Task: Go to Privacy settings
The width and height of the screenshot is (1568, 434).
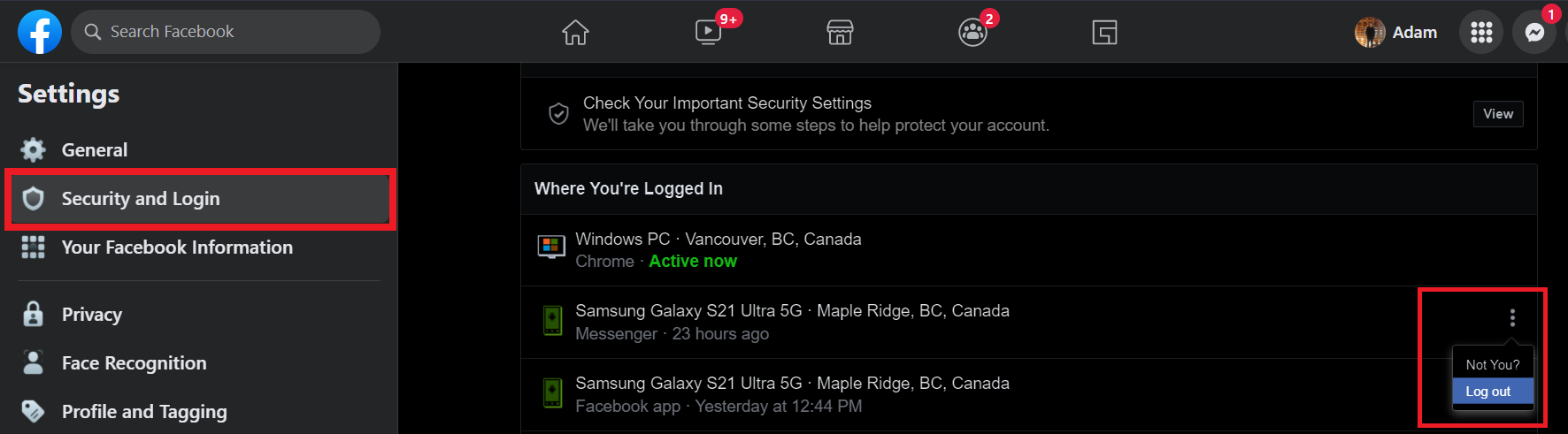Action: coord(92,315)
